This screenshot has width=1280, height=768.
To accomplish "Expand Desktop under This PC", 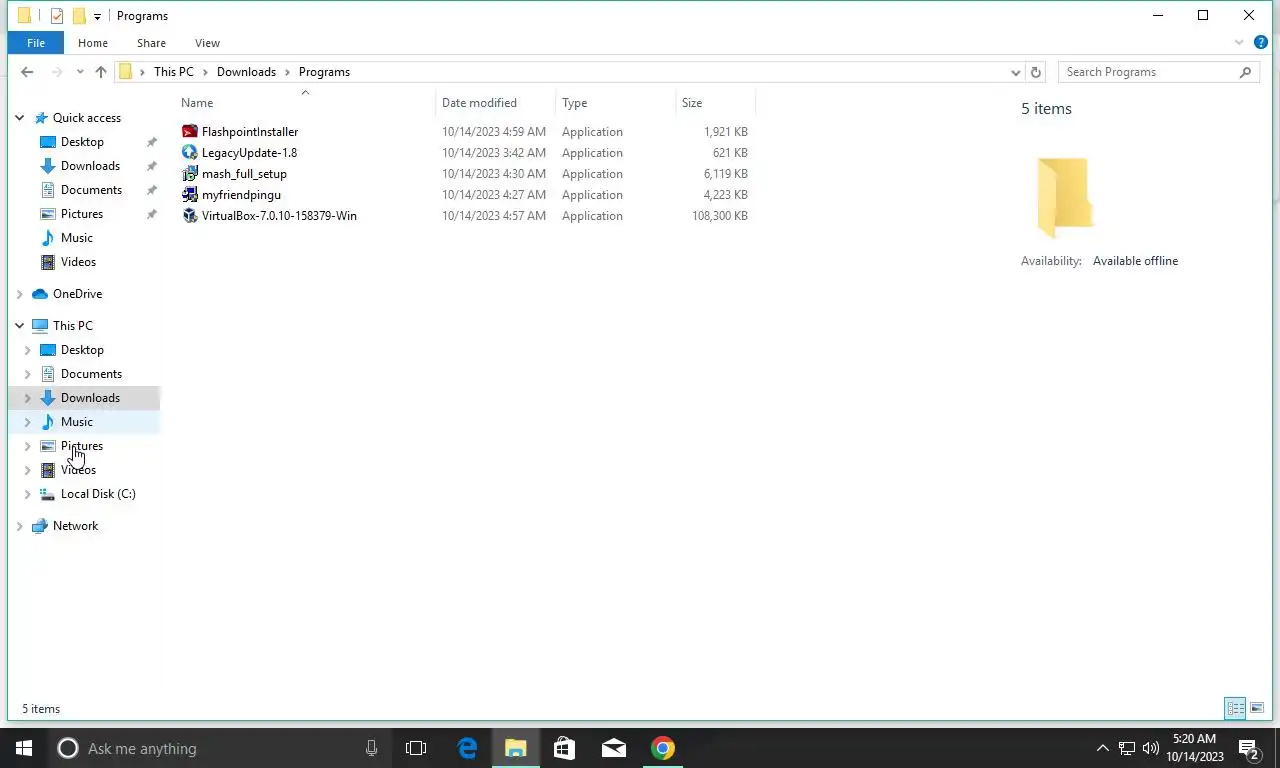I will coord(27,350).
